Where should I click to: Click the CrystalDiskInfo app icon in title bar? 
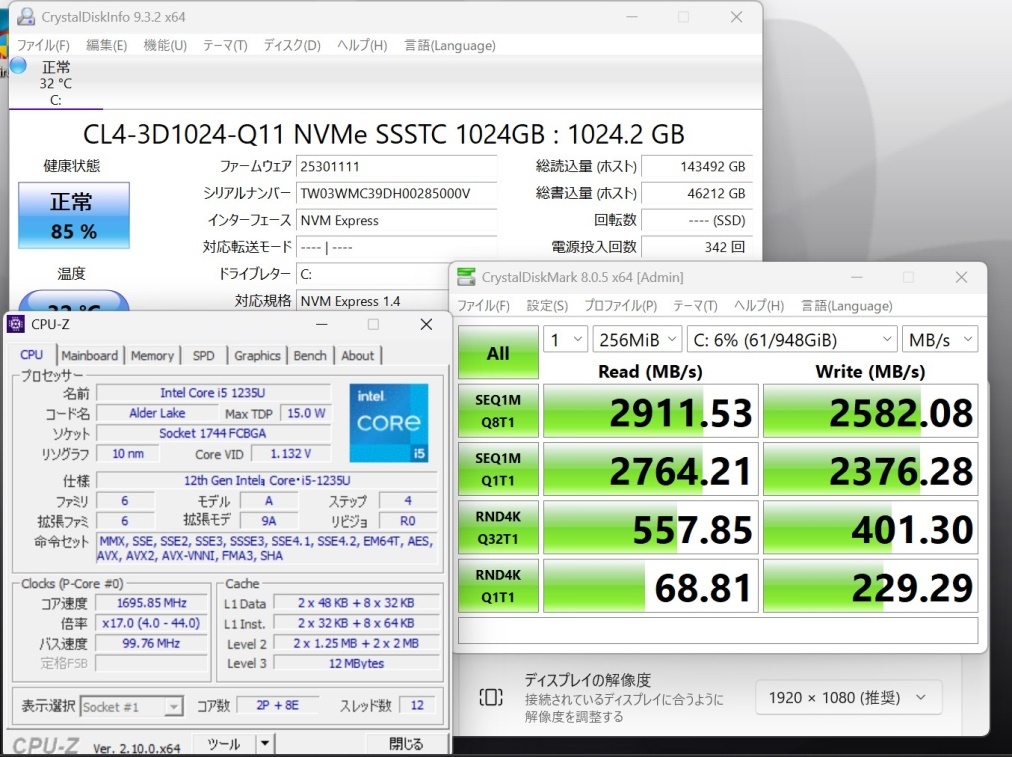tap(26, 16)
